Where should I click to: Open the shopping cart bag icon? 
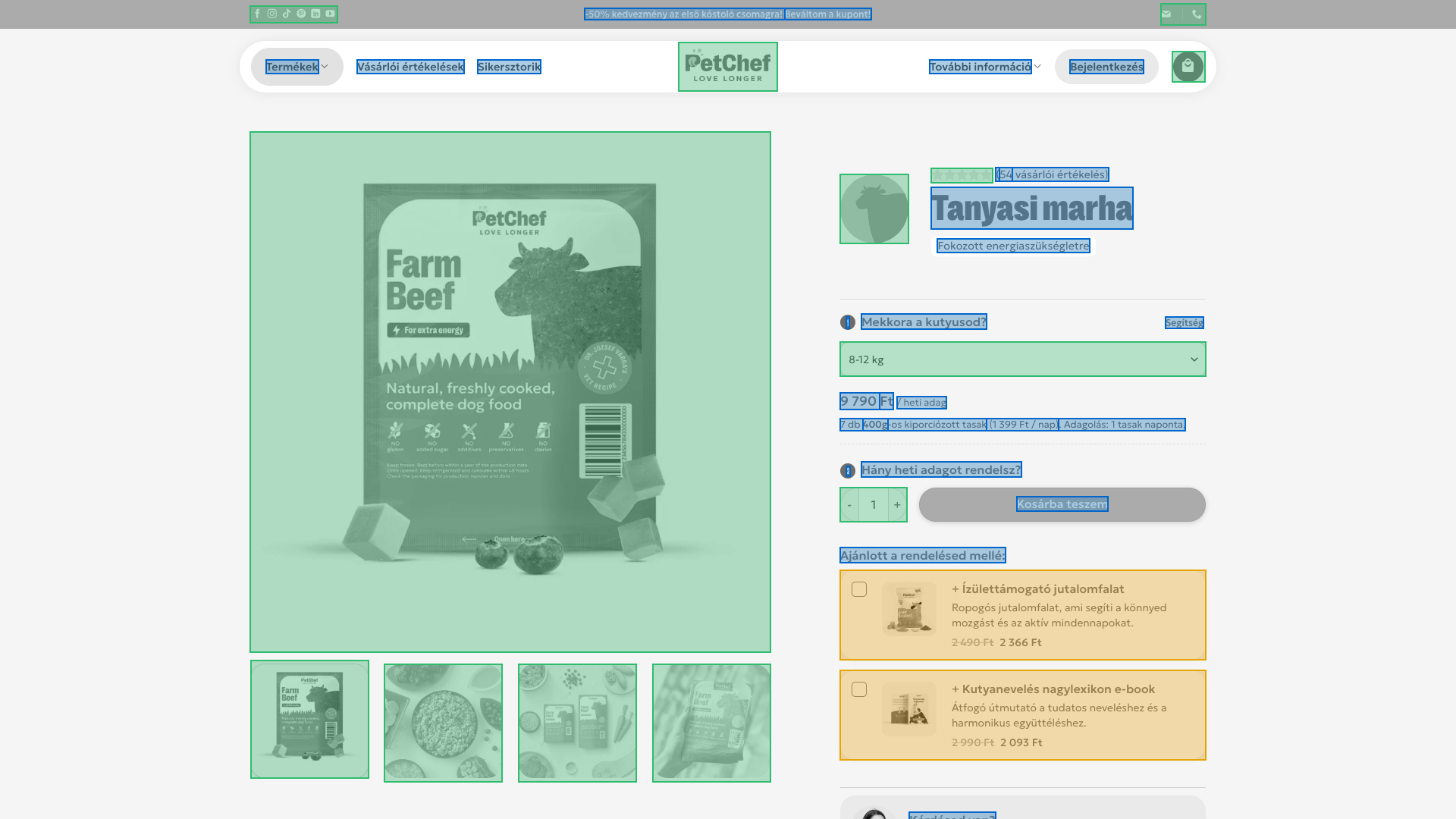pos(1188,67)
